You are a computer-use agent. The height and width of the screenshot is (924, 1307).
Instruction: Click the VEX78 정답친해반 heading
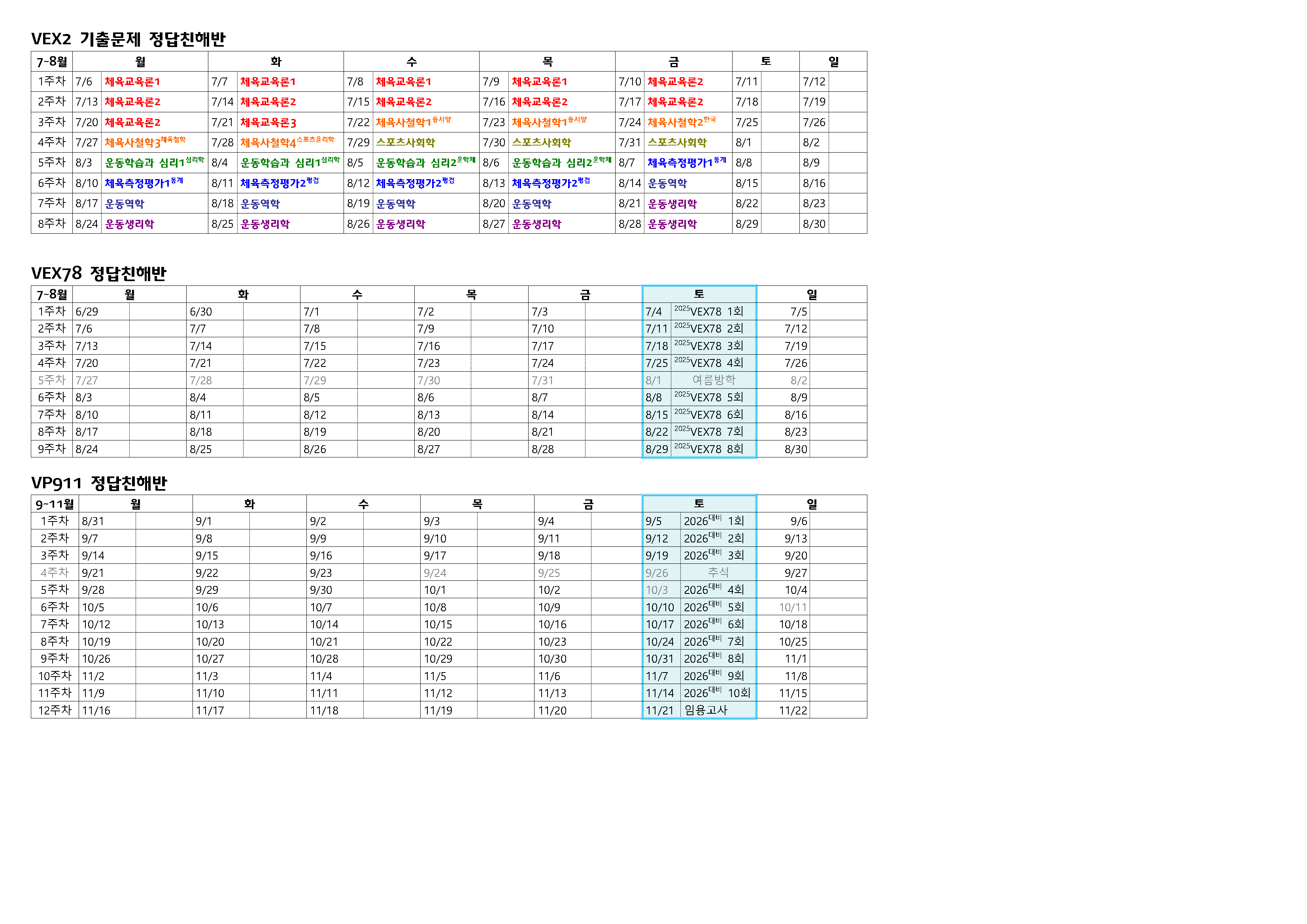point(98,273)
